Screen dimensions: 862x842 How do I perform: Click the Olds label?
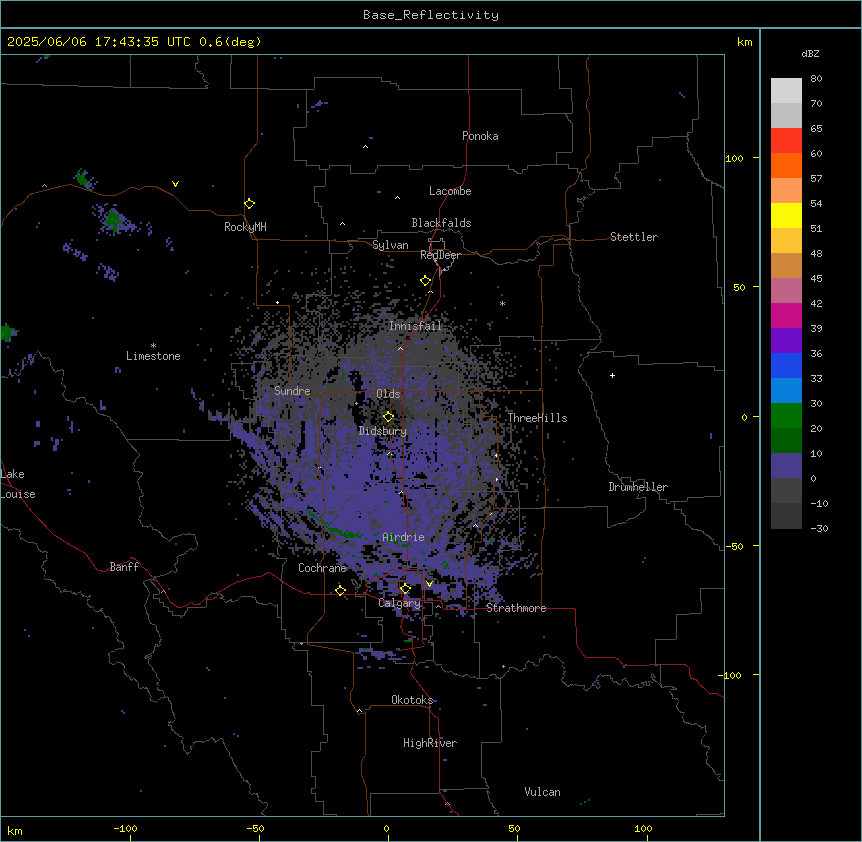[388, 394]
